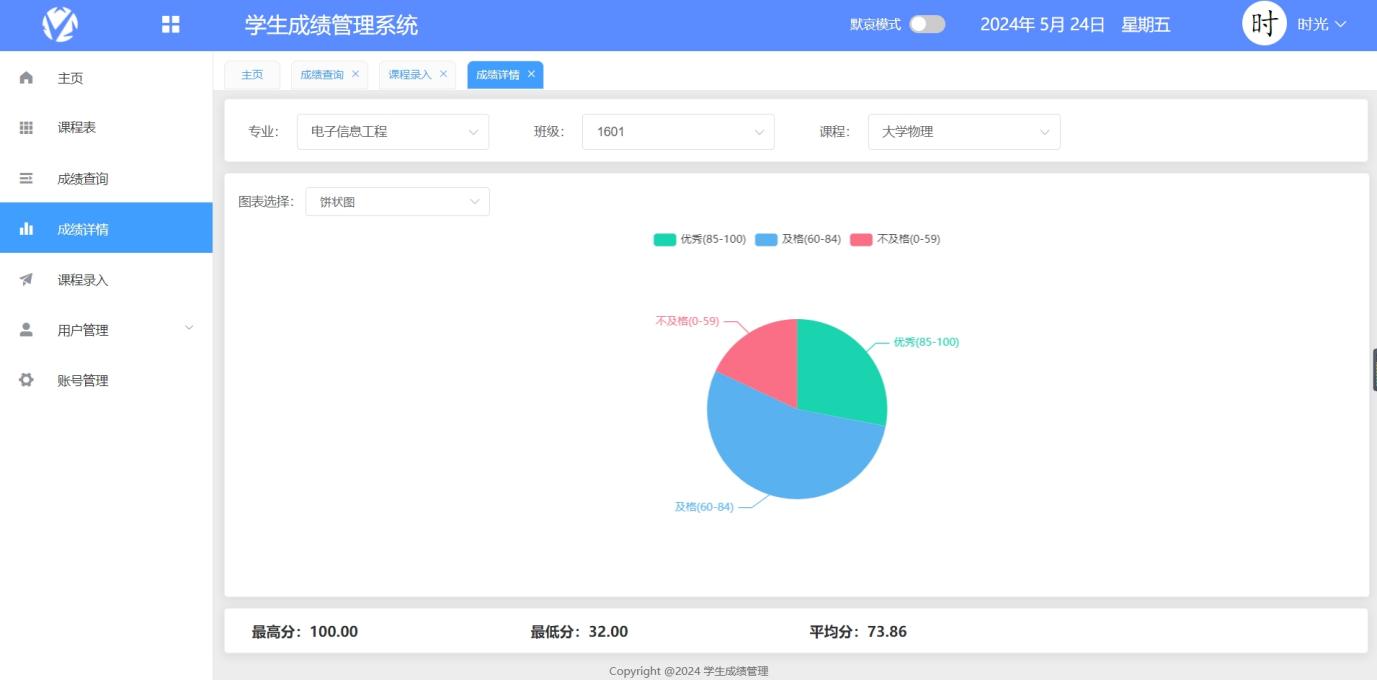Click the app logo in the top-left corner
1377x680 pixels.
[58, 23]
